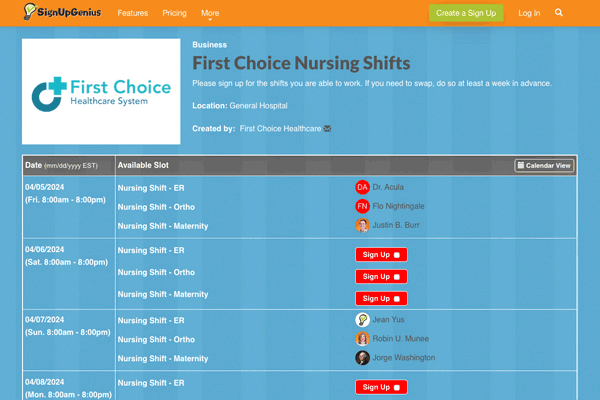Click Robin U. Munee's avatar picture
This screenshot has width=600, height=400.
coord(362,339)
